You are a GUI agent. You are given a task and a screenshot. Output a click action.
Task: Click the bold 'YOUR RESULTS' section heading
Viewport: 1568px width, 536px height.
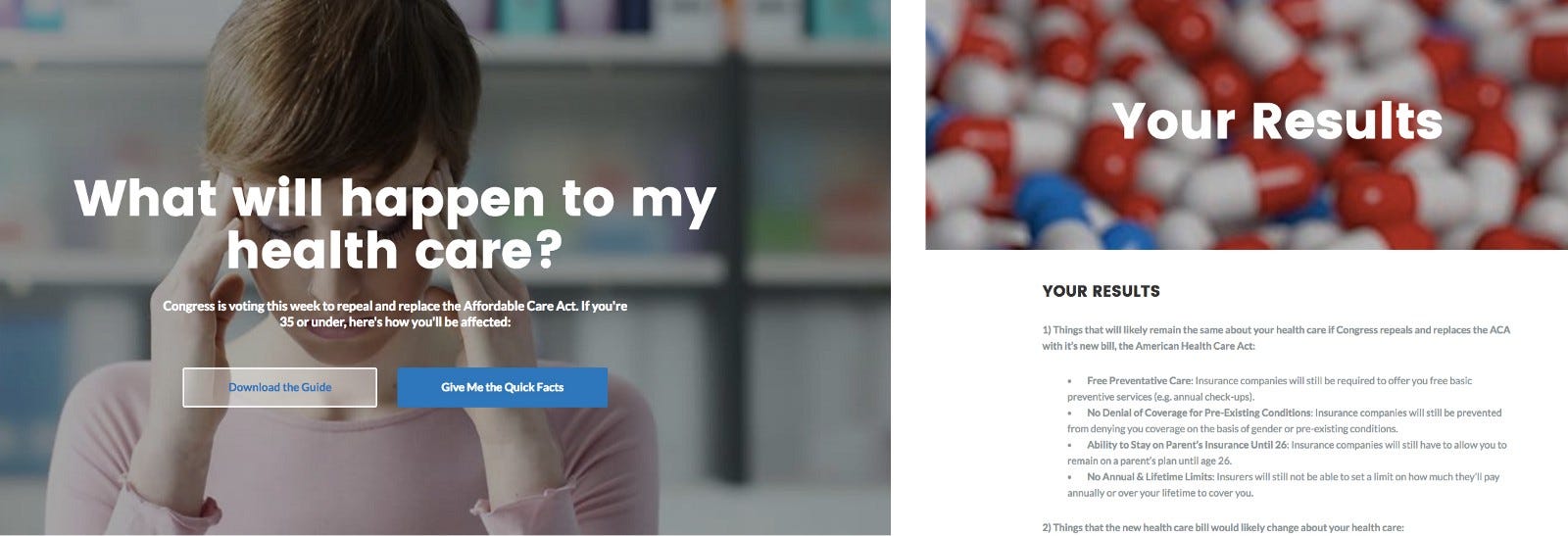pyautogui.click(x=1101, y=291)
